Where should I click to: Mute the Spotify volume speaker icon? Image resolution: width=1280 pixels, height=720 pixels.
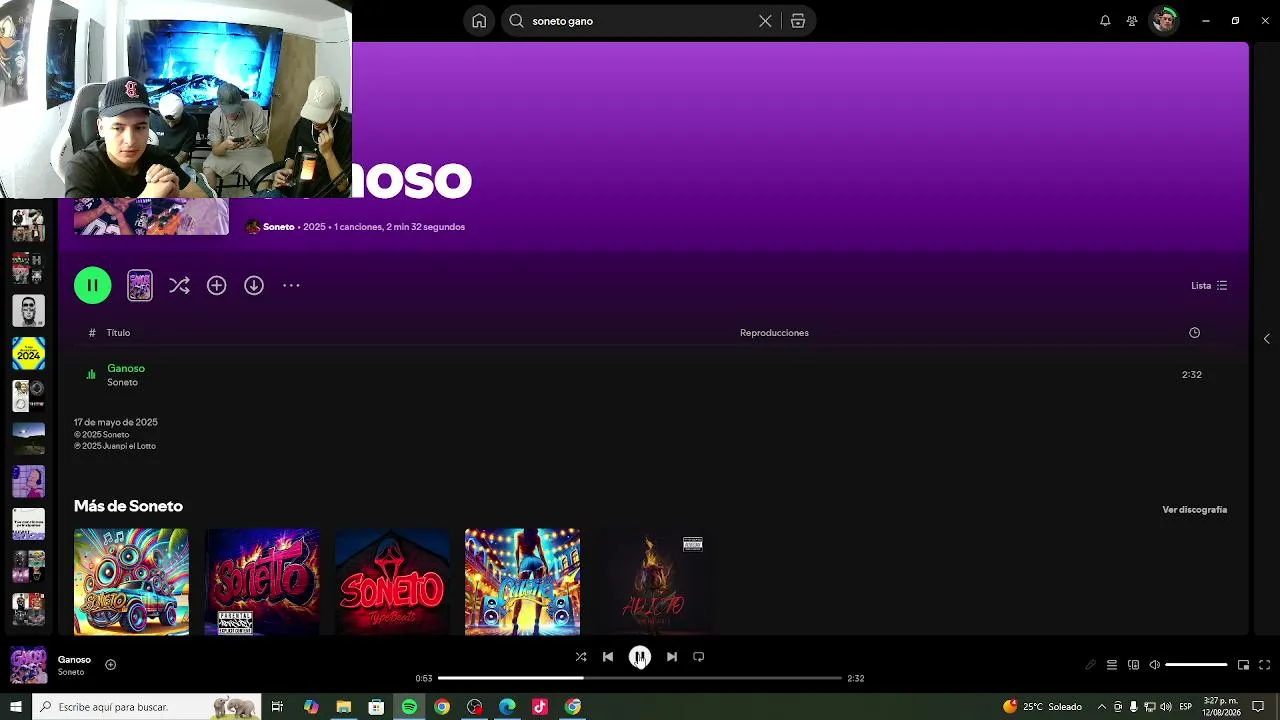click(1154, 665)
